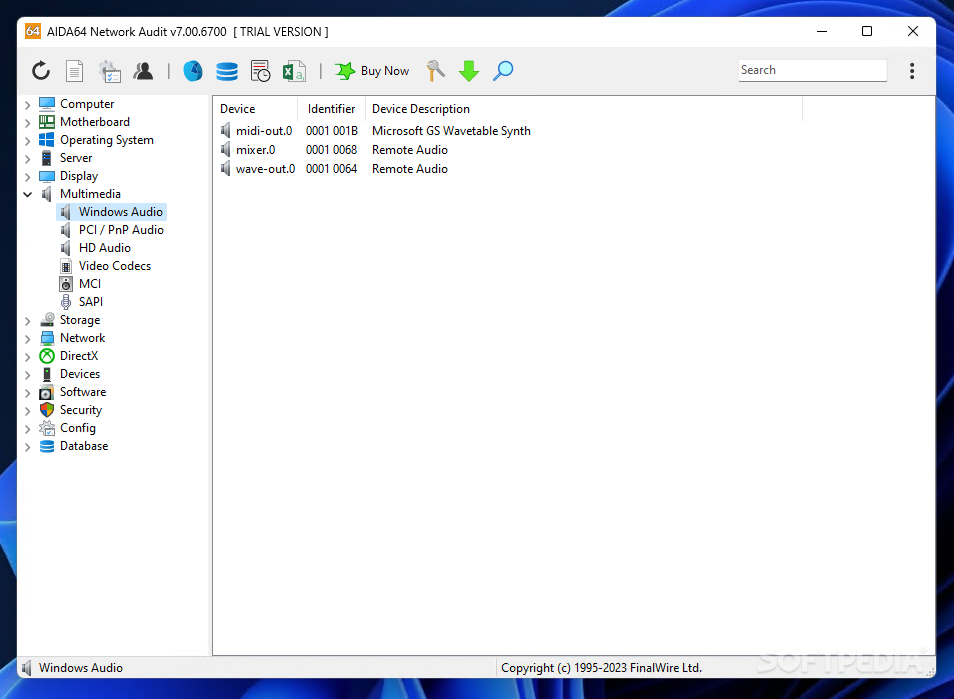
Task: Open the Report page icon
Action: 74,71
